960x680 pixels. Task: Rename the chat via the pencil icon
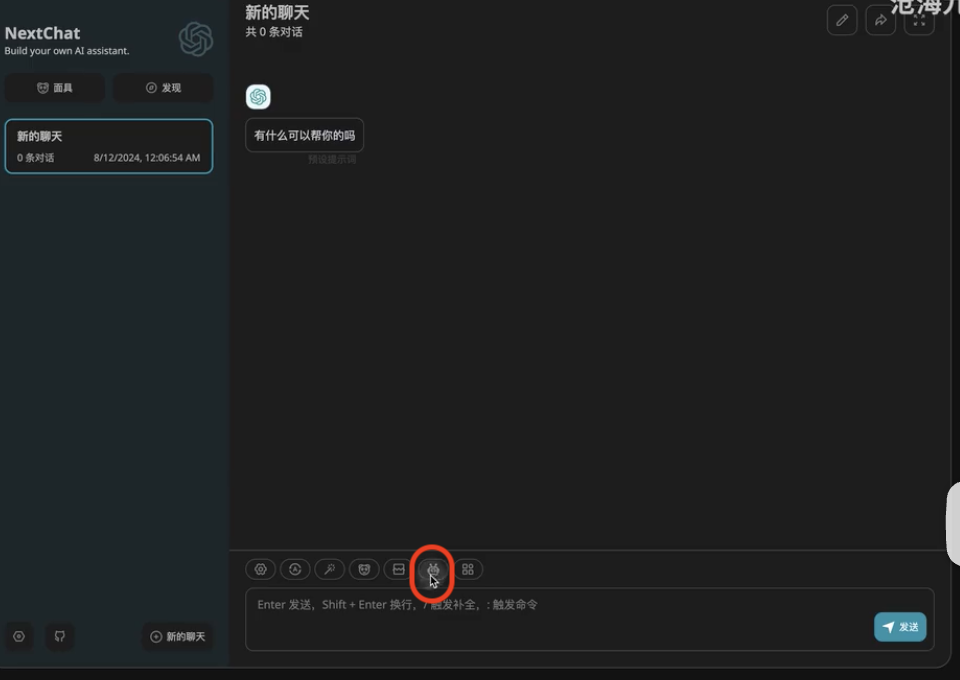[x=841, y=20]
